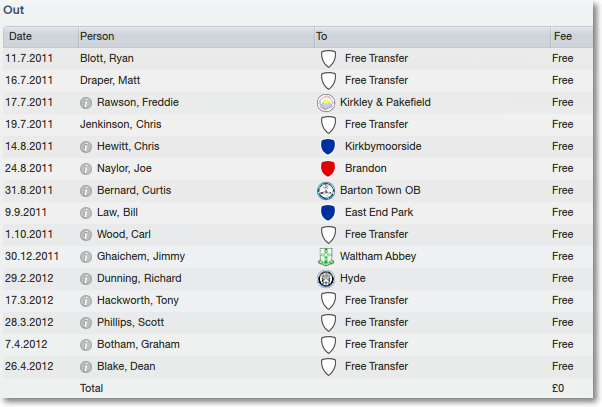Click the Hyde club crest icon
This screenshot has height=407, width=602.
click(x=326, y=279)
